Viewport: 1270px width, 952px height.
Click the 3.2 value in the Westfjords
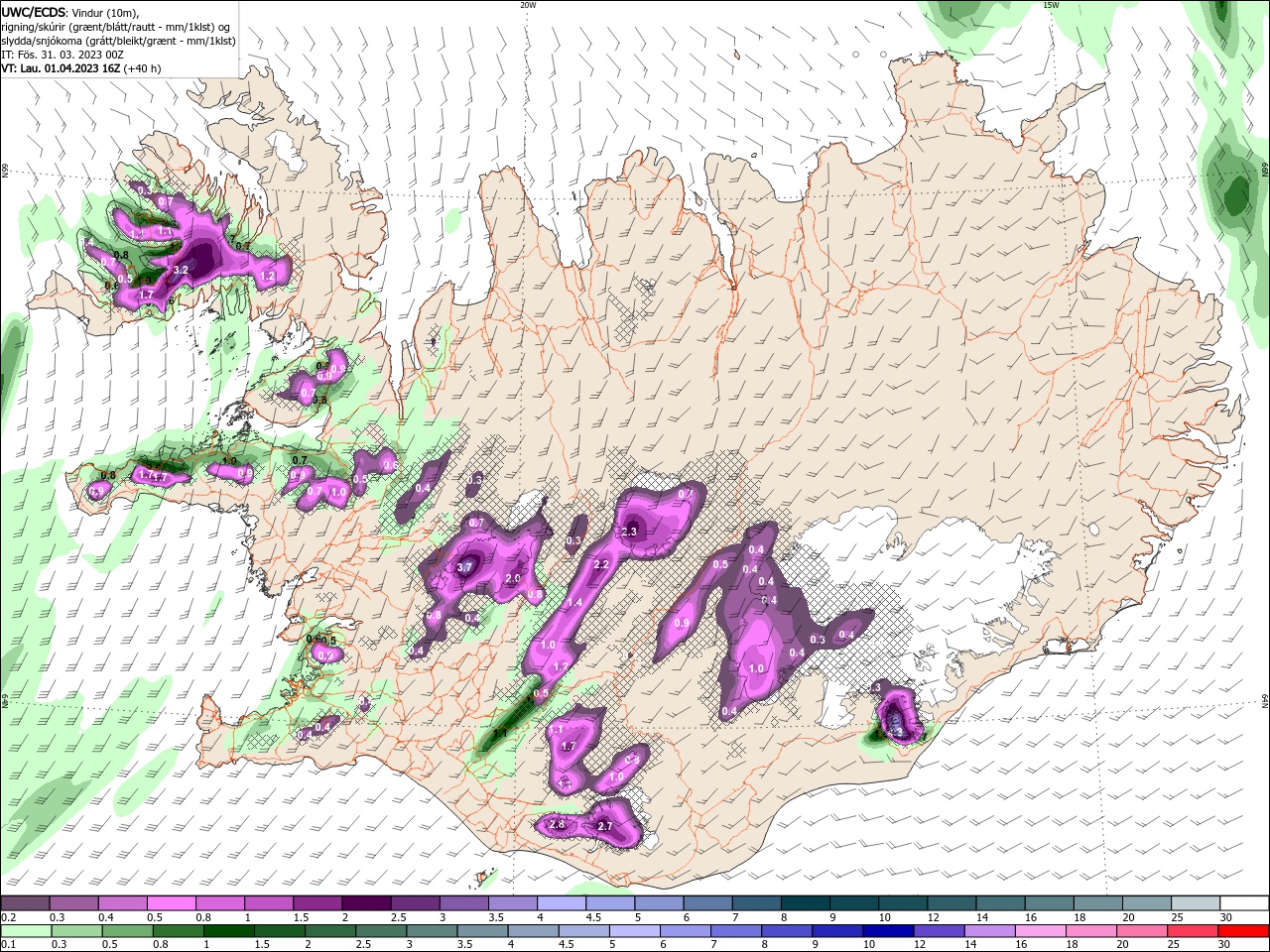181,270
